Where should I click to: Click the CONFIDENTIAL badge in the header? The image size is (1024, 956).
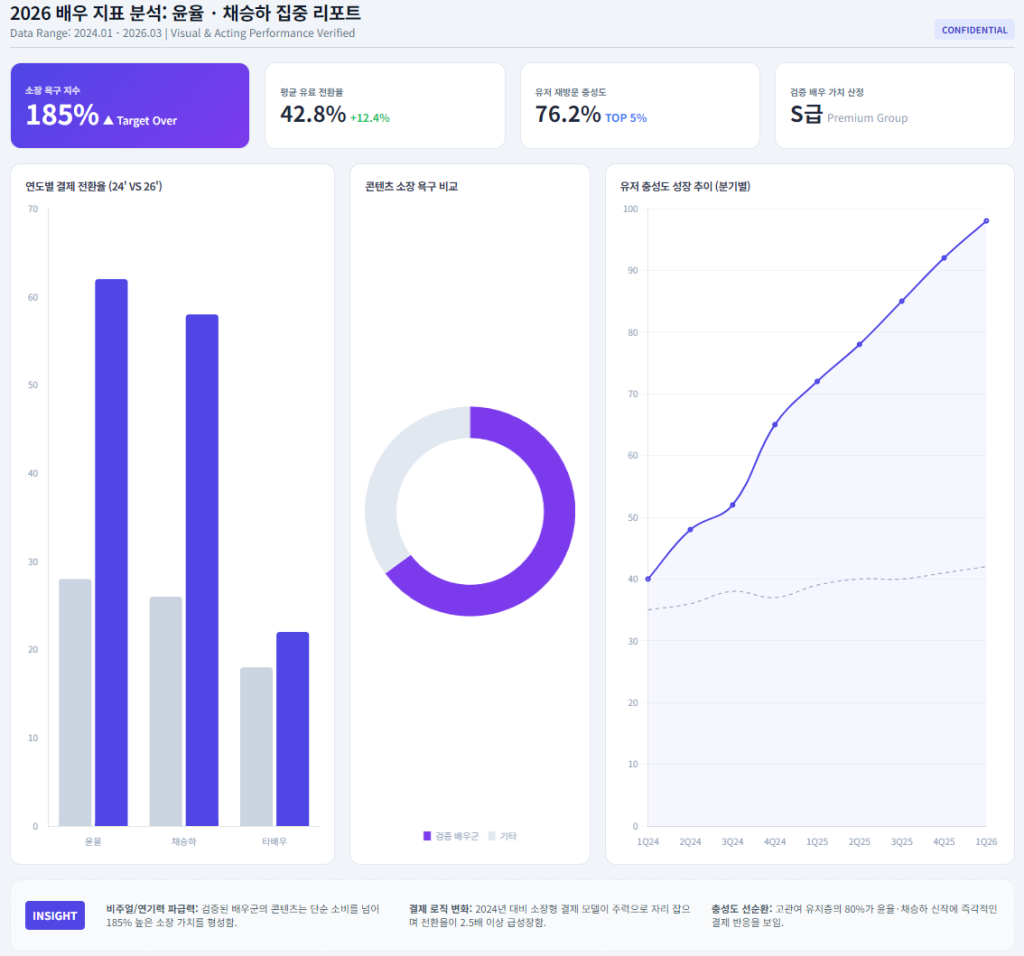(x=974, y=30)
